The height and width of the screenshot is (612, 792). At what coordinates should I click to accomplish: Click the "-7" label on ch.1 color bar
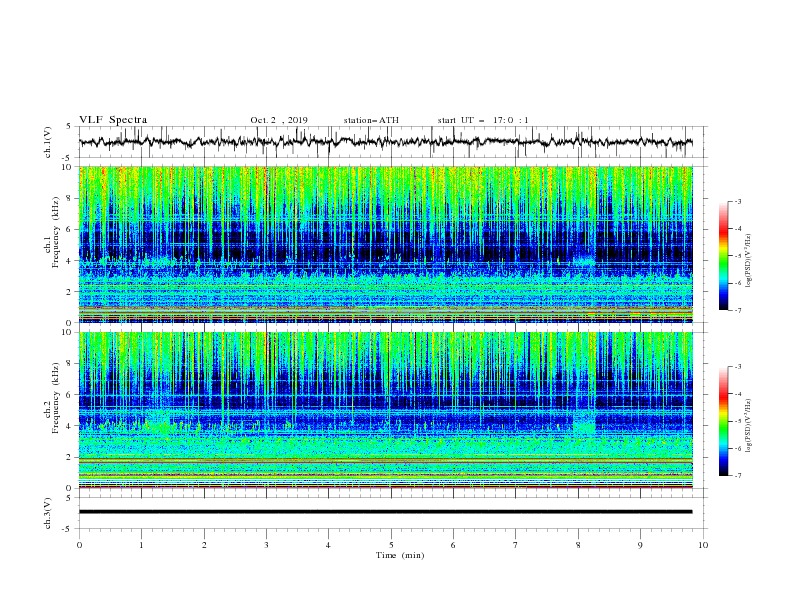point(738,310)
